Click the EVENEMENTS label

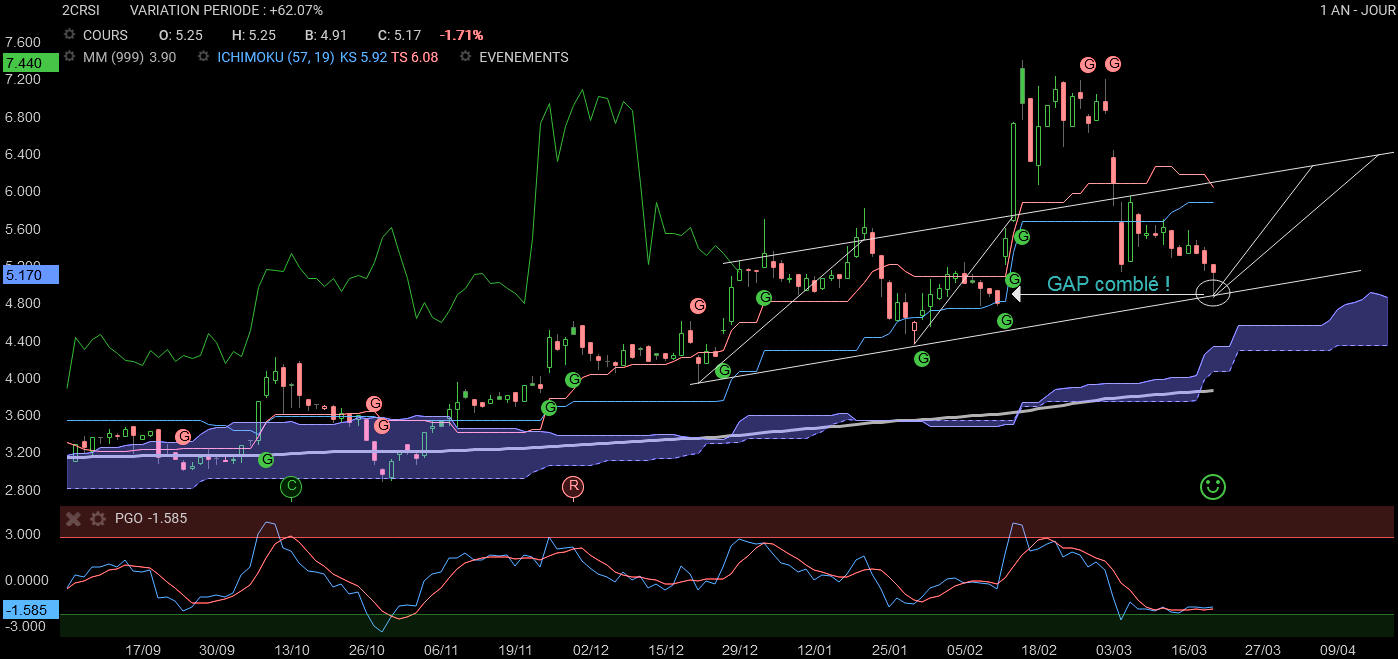524,57
